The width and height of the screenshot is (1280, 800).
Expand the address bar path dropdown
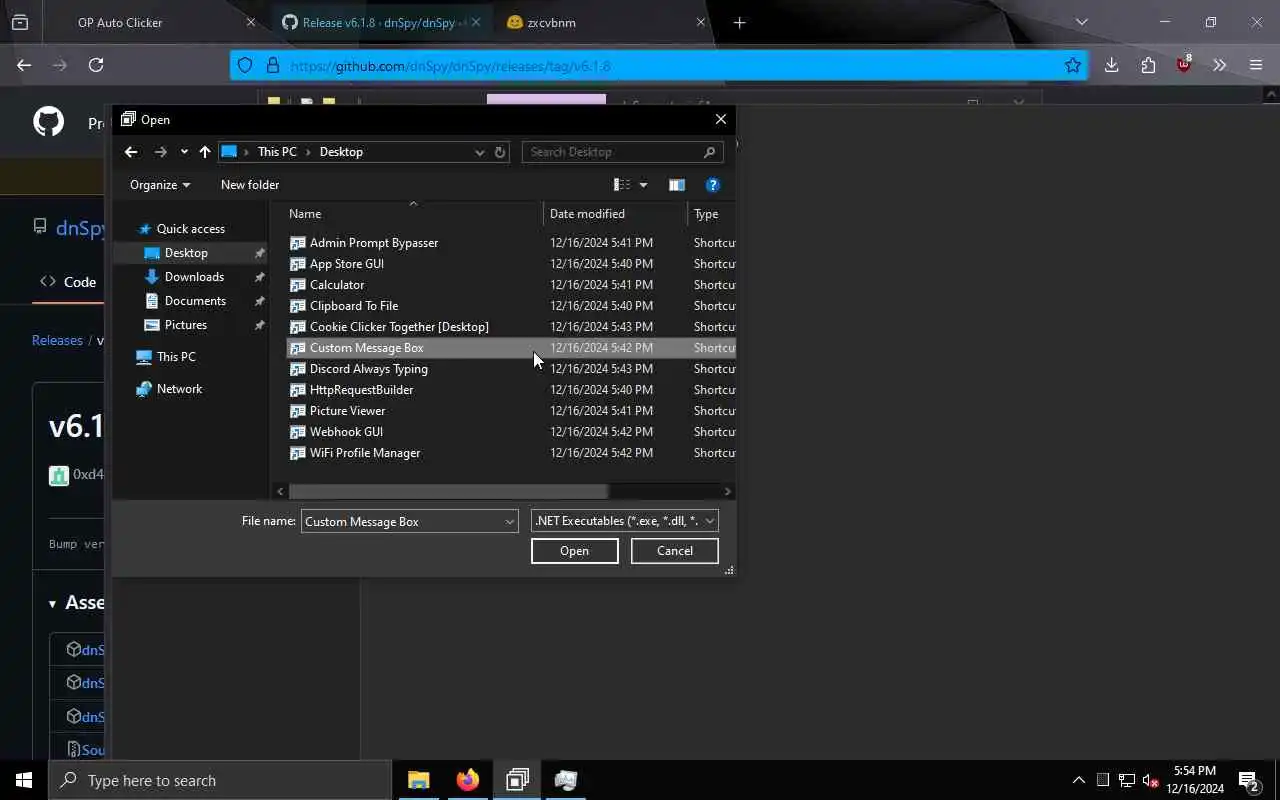click(x=479, y=152)
